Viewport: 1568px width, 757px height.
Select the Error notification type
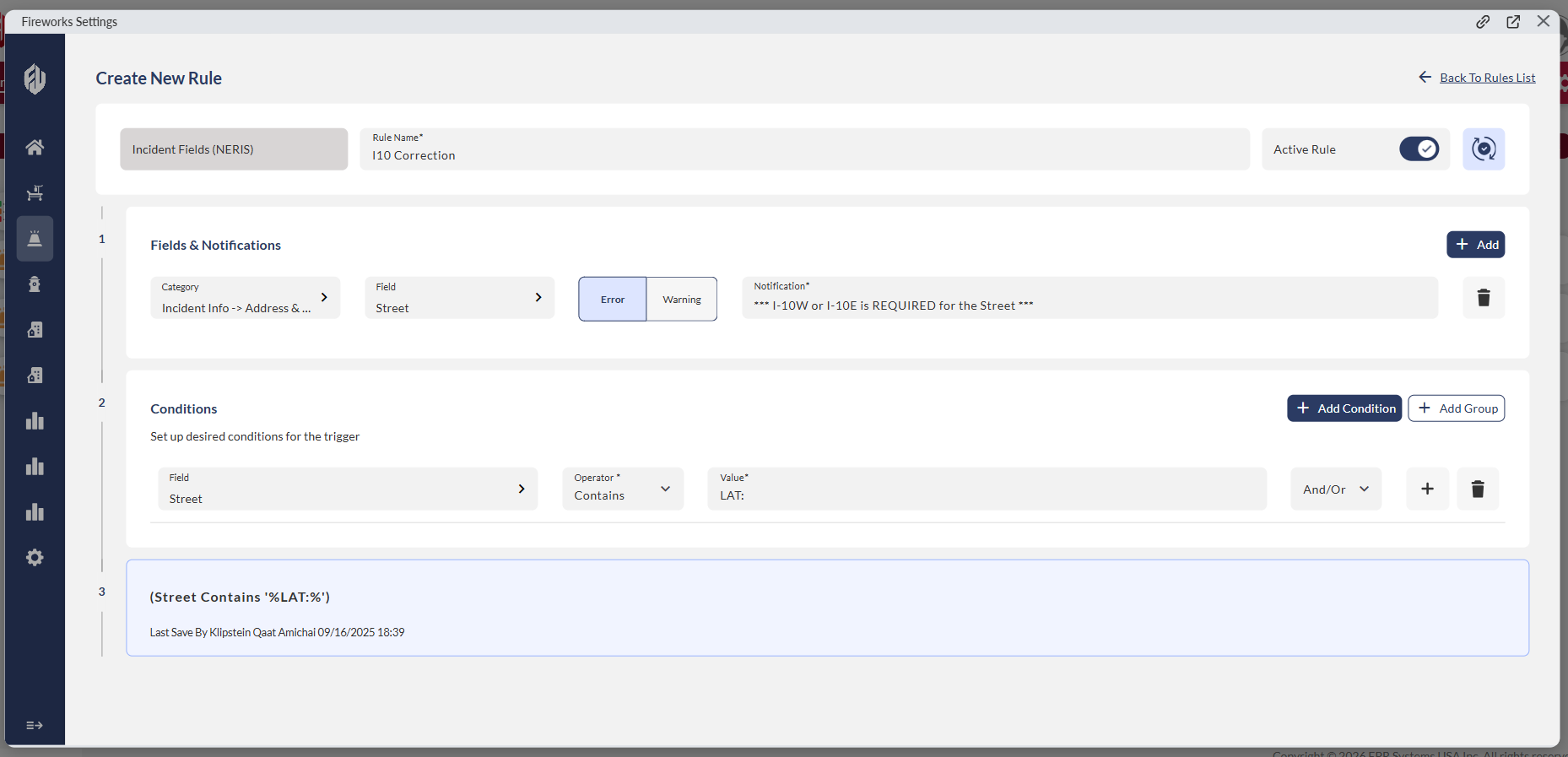[613, 300]
